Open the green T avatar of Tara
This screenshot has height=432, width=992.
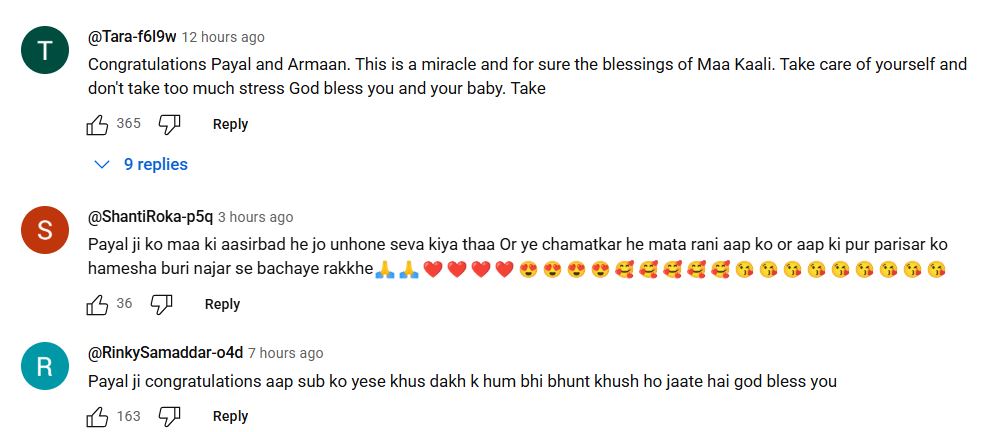(44, 50)
